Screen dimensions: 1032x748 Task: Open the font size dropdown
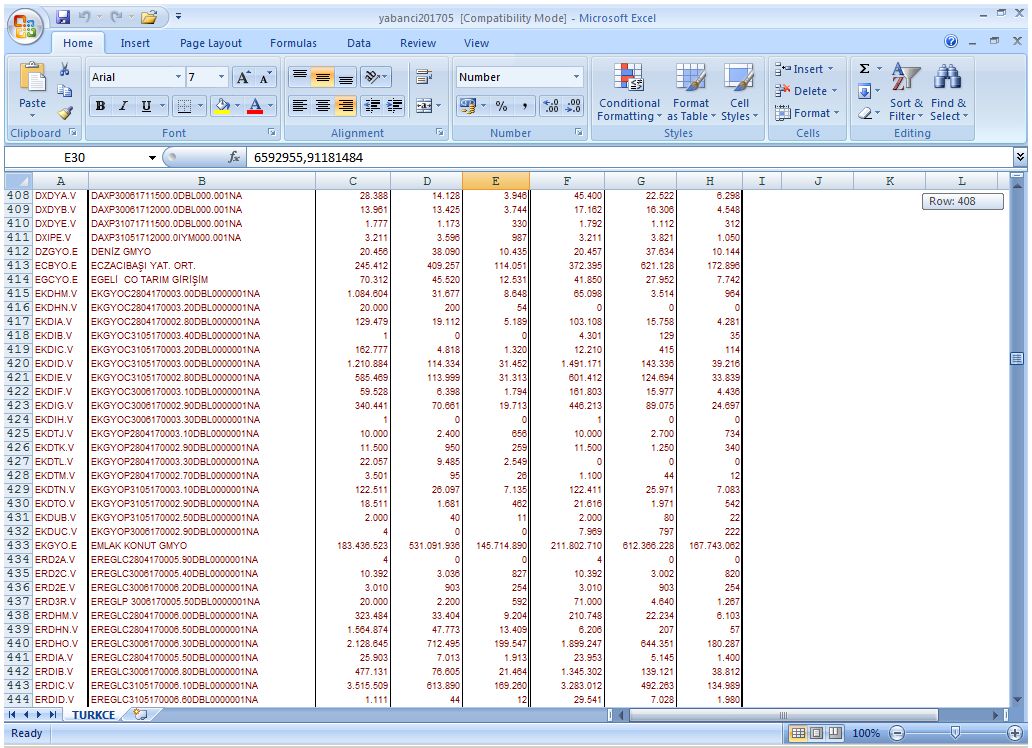222,77
